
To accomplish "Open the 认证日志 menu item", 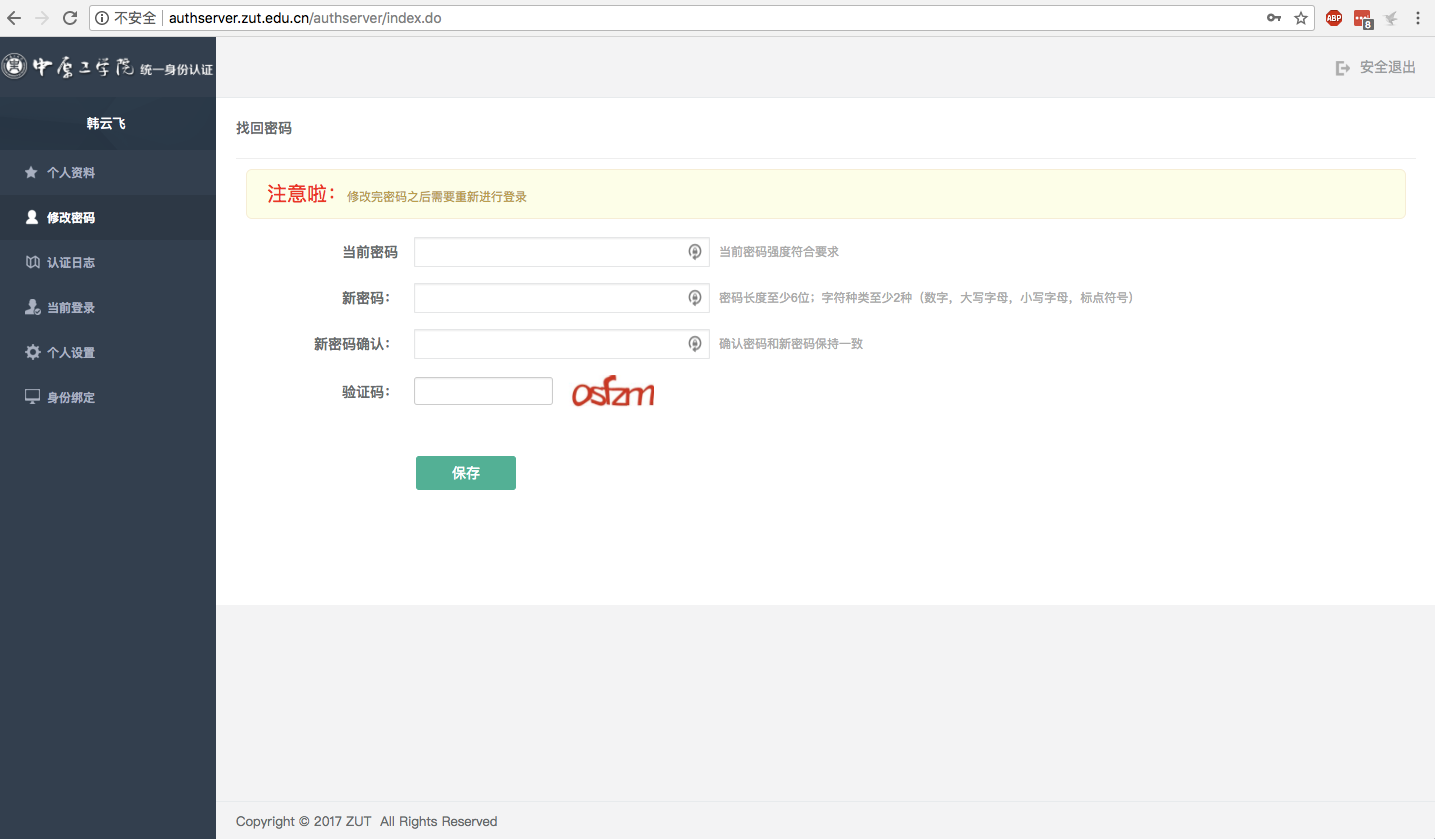I will coord(71,263).
